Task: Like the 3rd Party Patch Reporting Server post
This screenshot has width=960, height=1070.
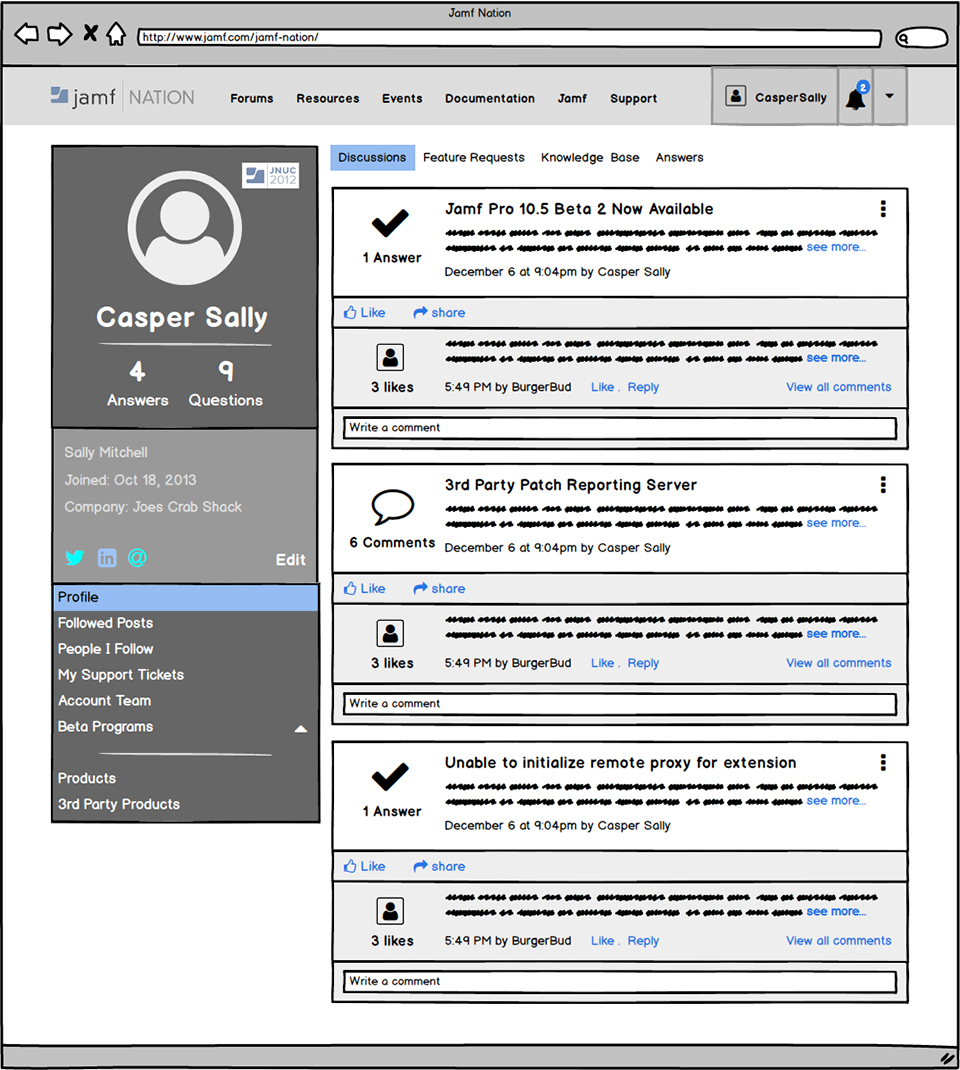Action: click(364, 589)
